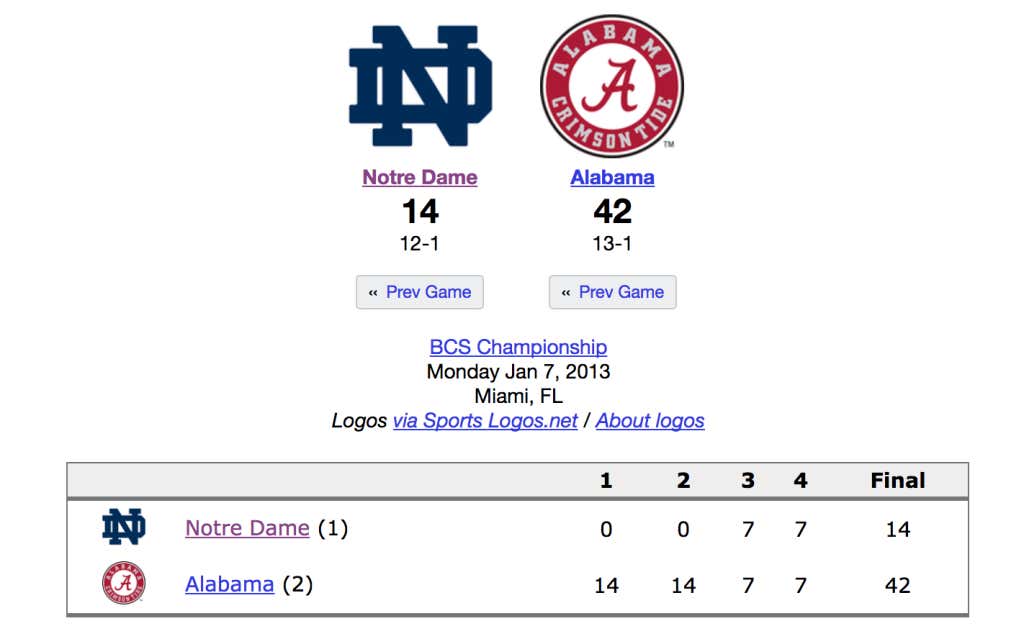Select Alabama's final score 42 in table
Viewport: 1024px width, 639px height.
click(897, 585)
